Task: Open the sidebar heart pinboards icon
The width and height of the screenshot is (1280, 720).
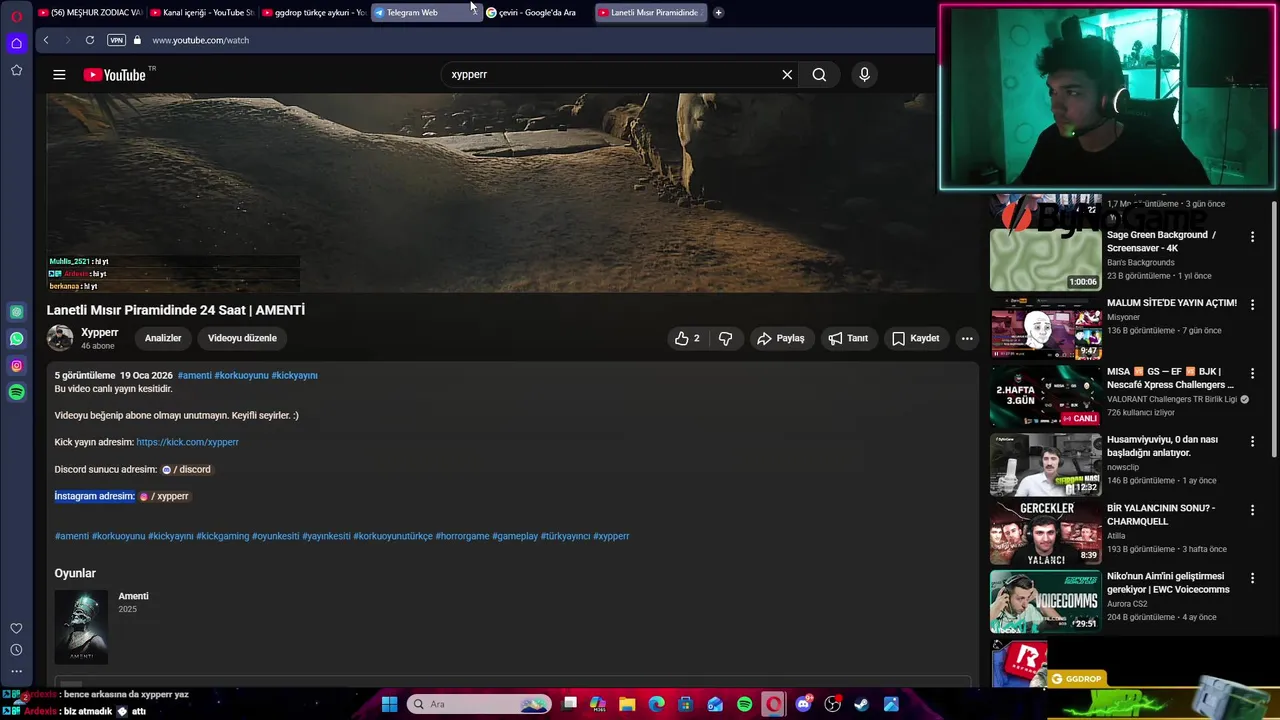Action: click(16, 628)
